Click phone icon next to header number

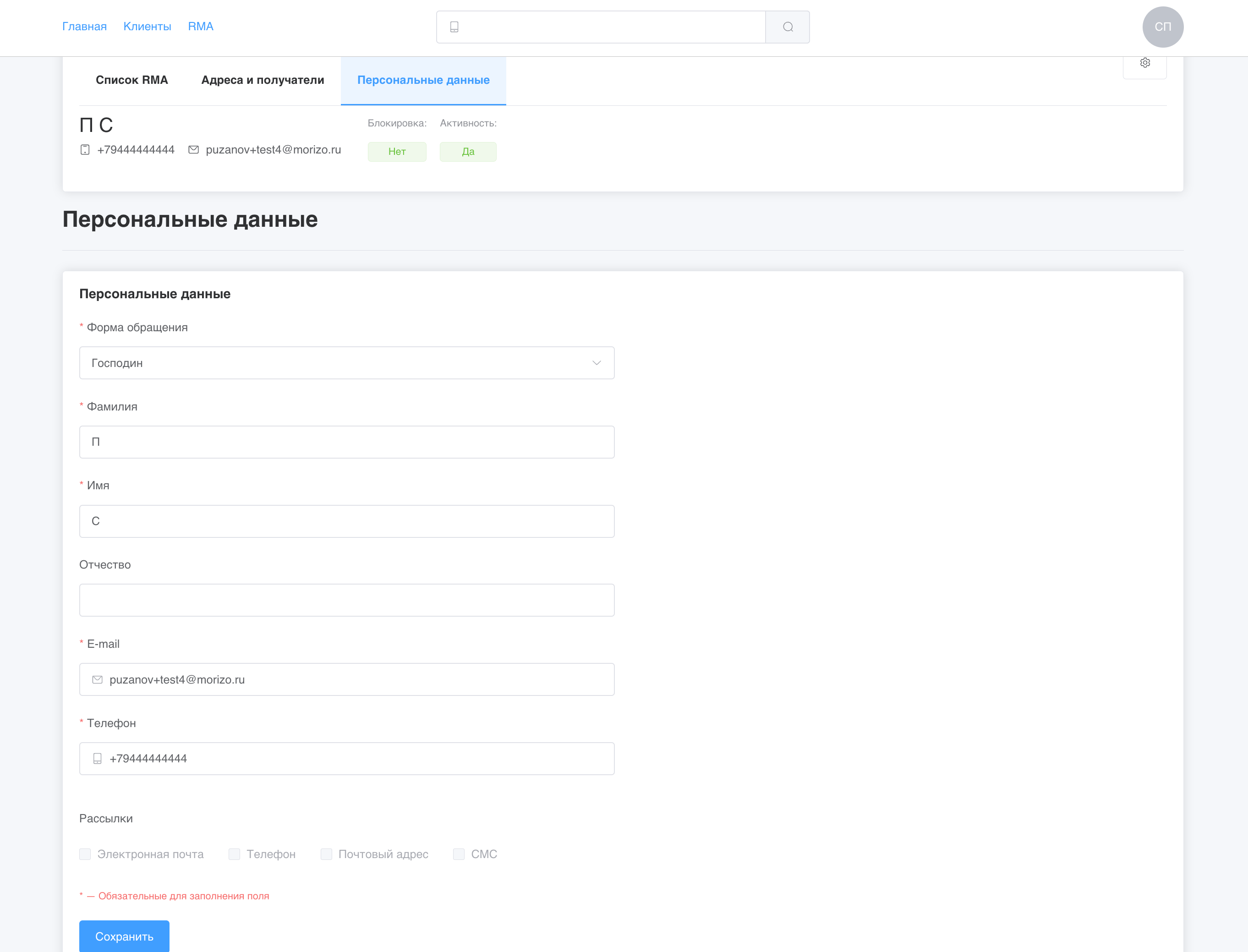click(x=85, y=150)
